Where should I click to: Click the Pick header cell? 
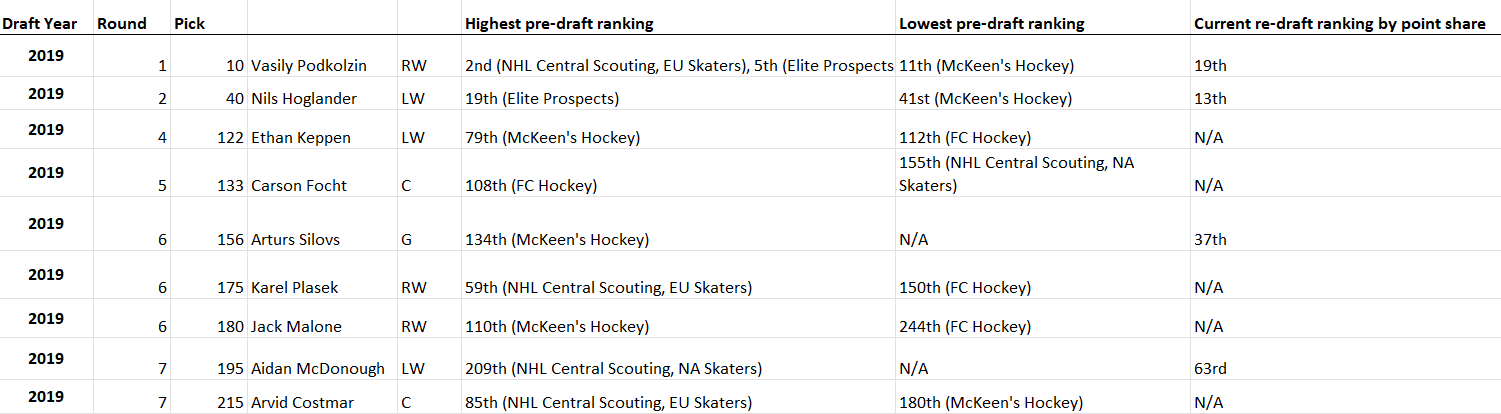point(189,23)
